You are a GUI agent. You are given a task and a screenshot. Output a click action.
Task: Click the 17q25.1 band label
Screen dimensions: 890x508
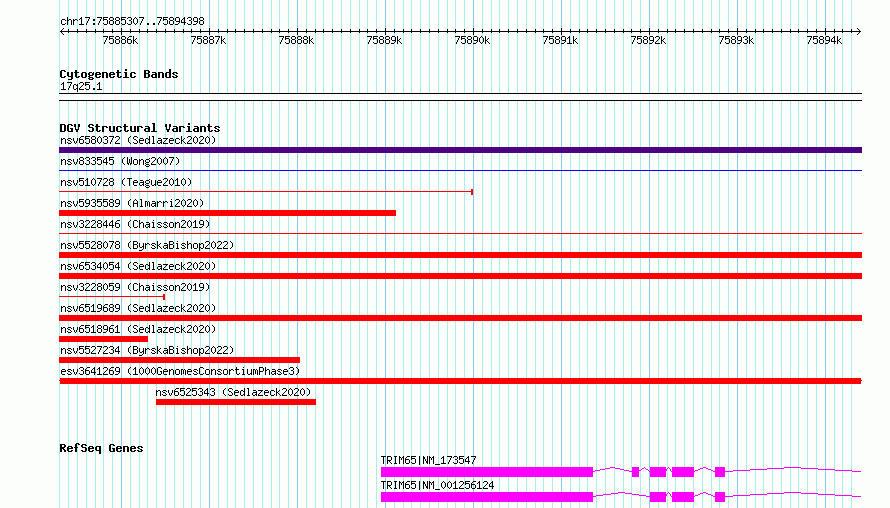(x=81, y=86)
